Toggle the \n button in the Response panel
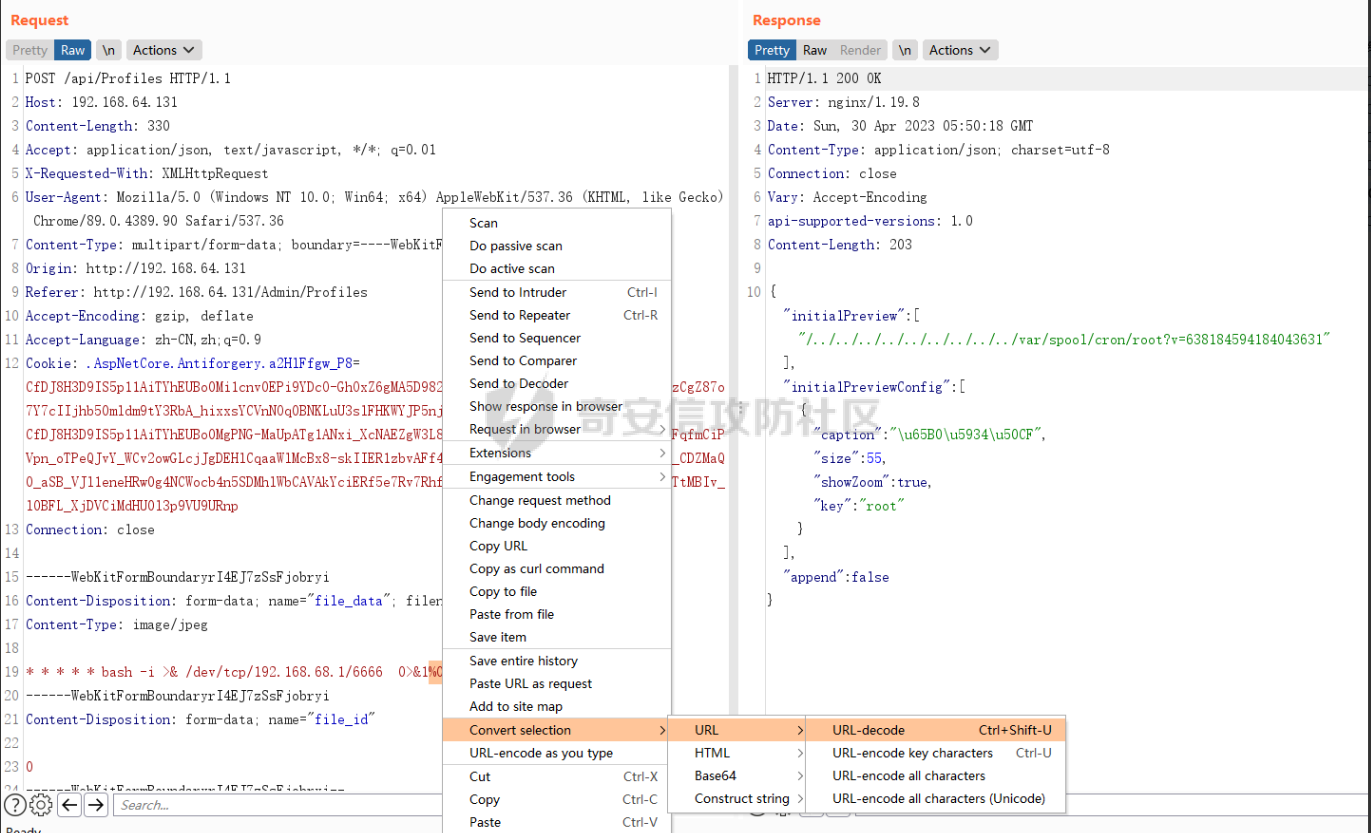The height and width of the screenshot is (833, 1371). pos(905,50)
